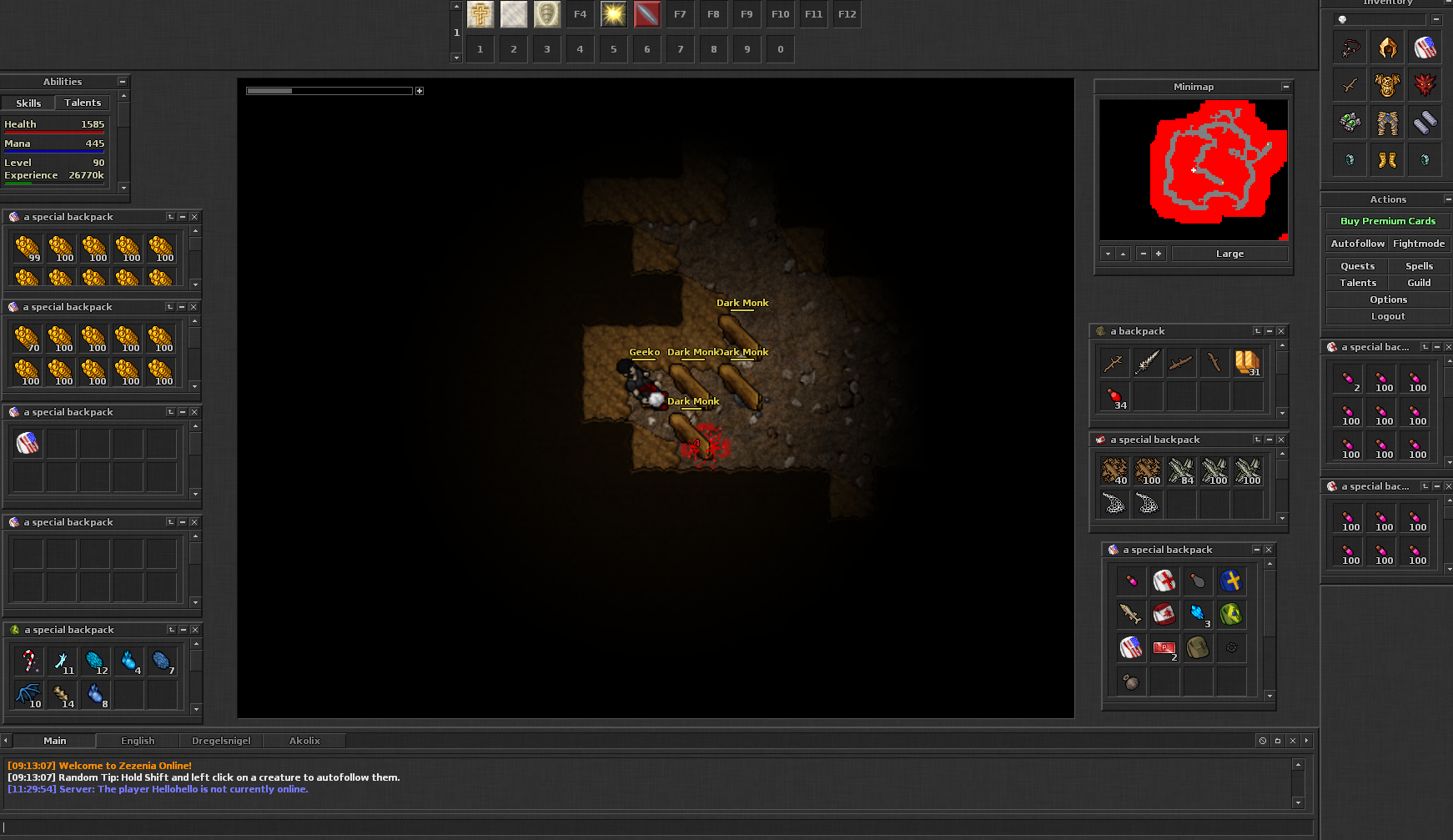This screenshot has width=1453, height=840.
Task: Open the English chat tab
Action: [x=138, y=741]
